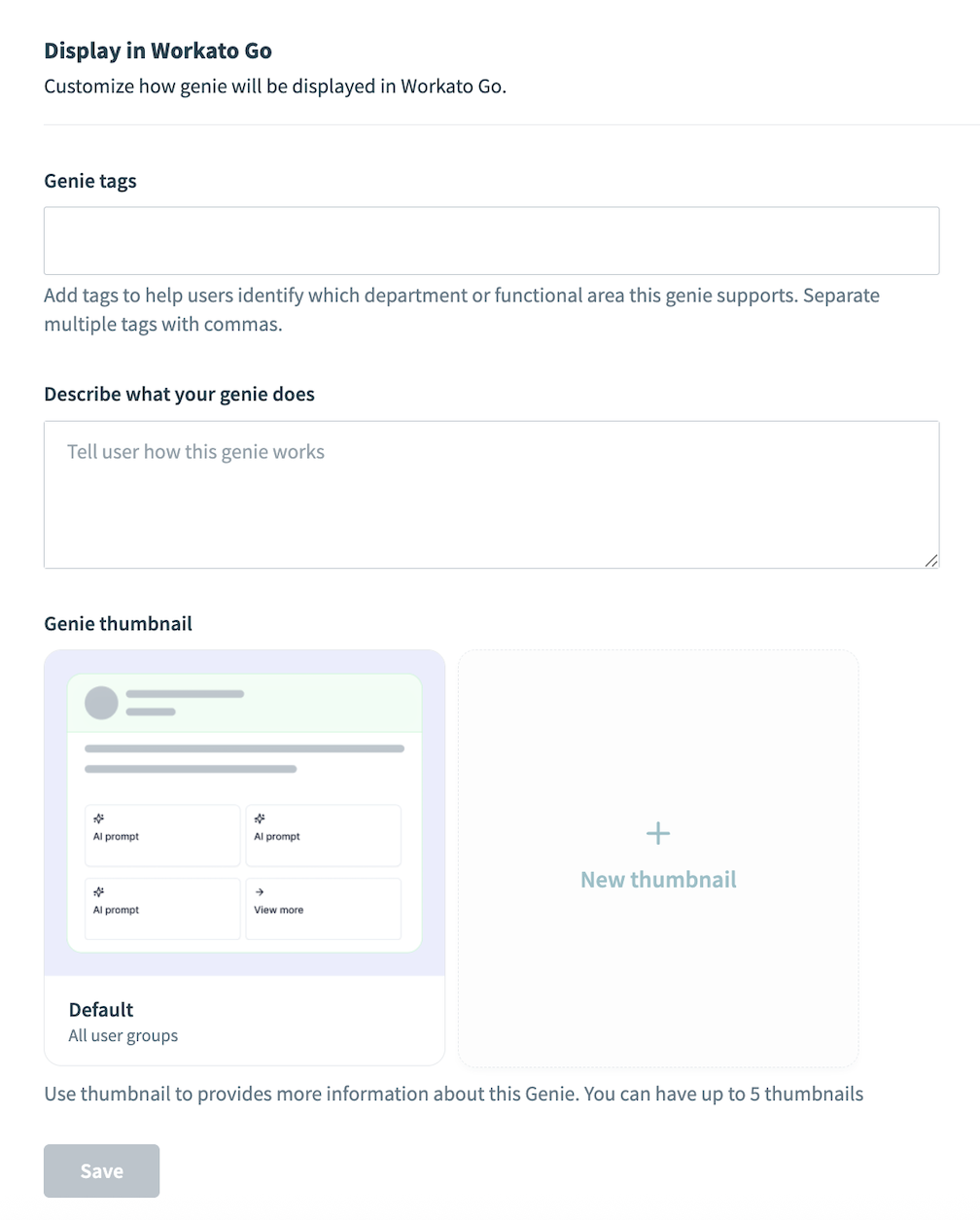Click the sparkle icon in top-right AI prompt tile
This screenshot has width=980, height=1220.
(x=260, y=819)
